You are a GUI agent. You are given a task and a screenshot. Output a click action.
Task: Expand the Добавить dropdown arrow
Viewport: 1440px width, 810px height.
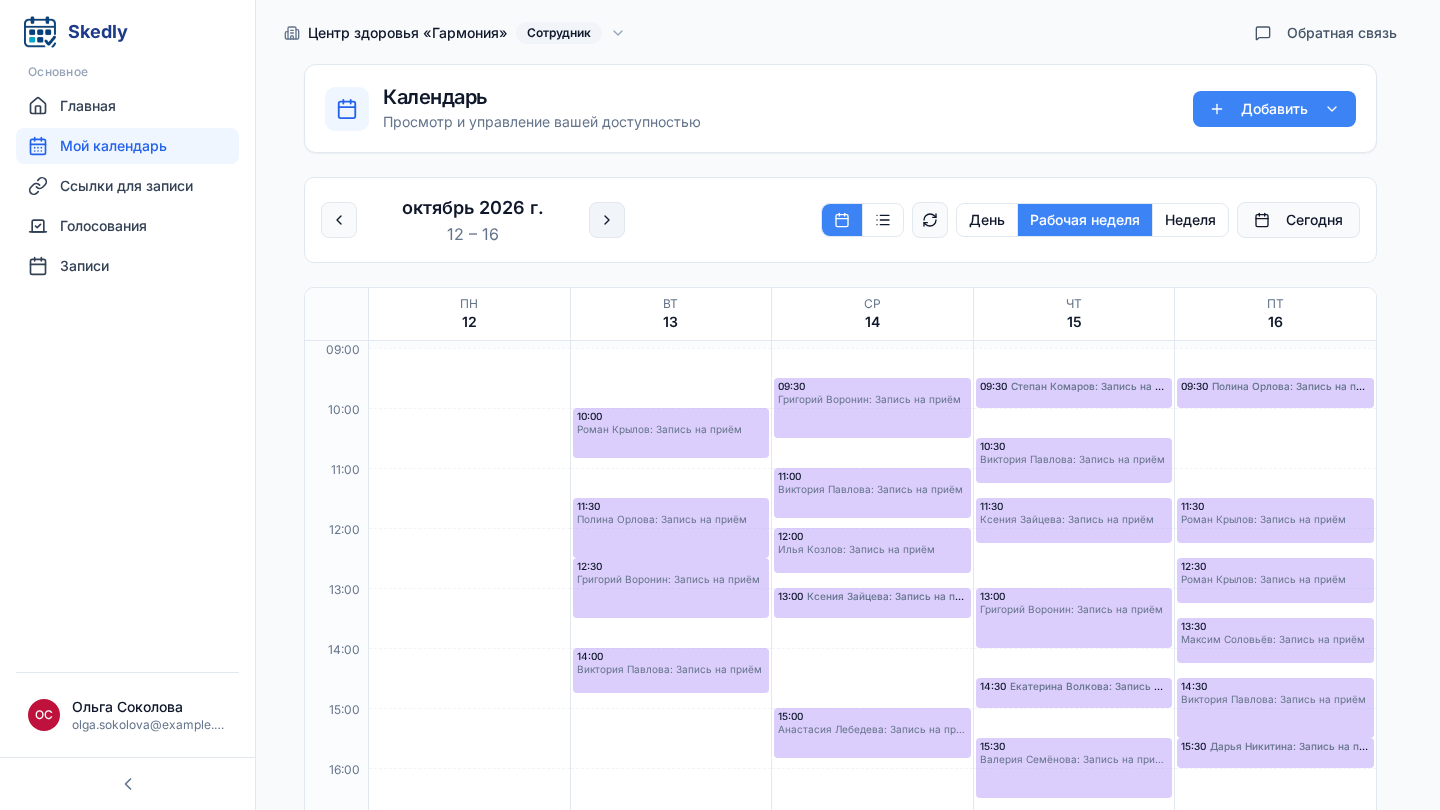(x=1332, y=109)
